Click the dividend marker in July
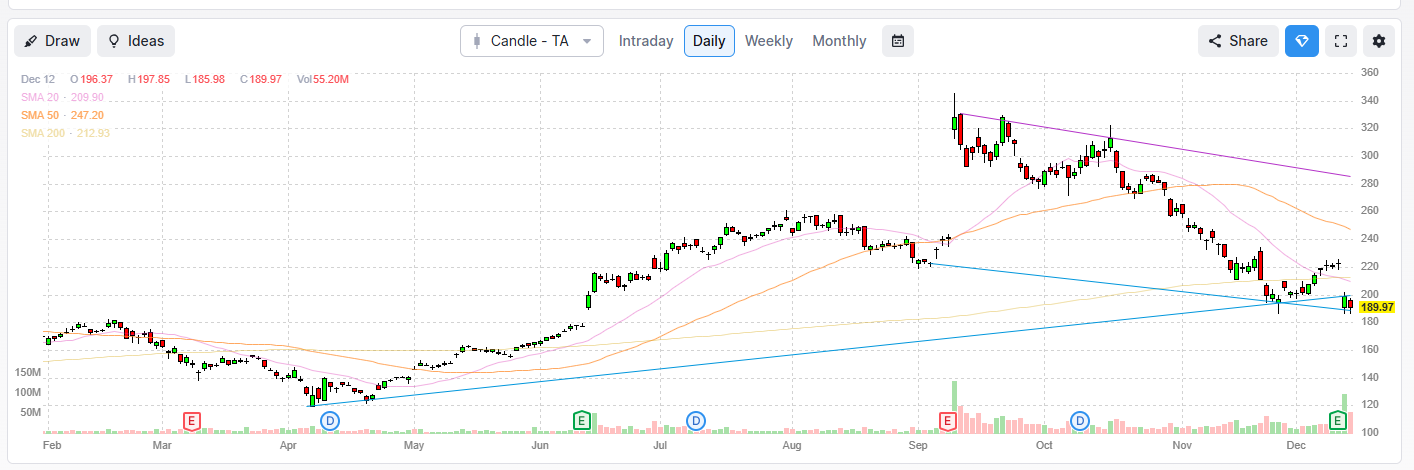 click(695, 420)
